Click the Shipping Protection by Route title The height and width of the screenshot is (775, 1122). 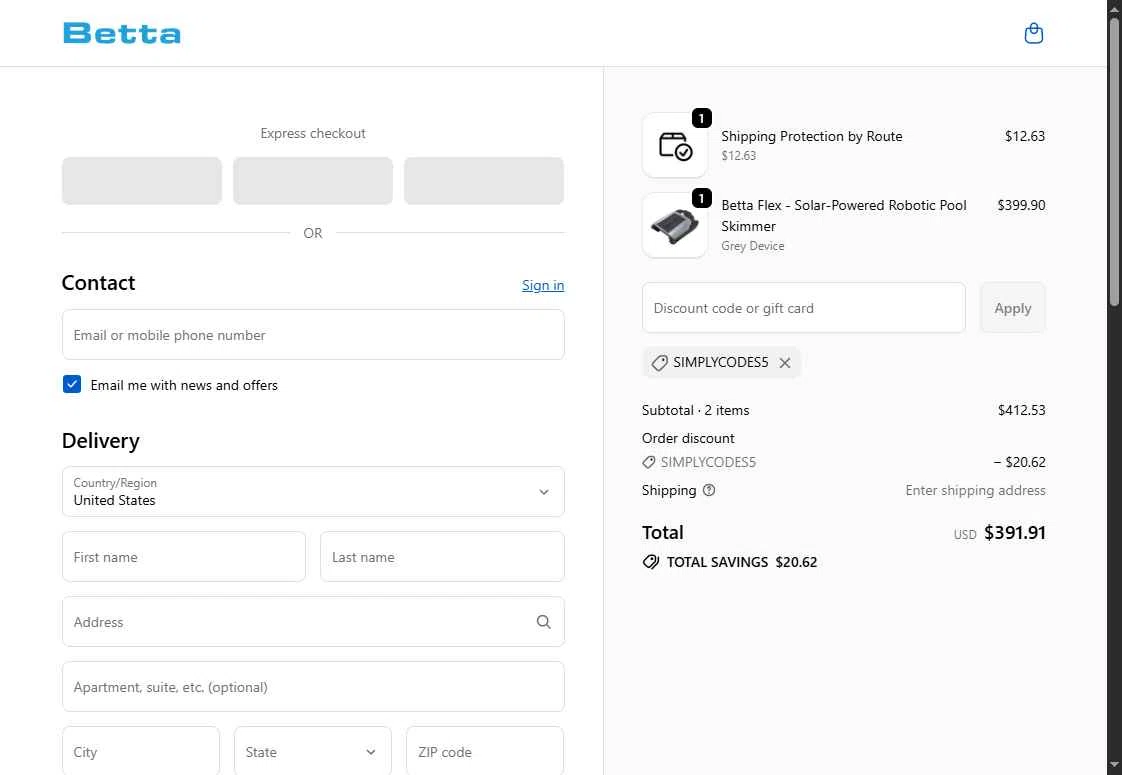pos(811,136)
